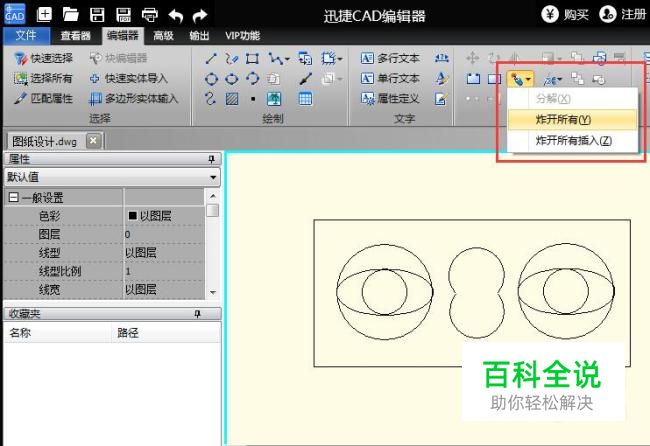650x446 pixels.
Task: Toggle the pin on the 属性 panel
Action: pyautogui.click(x=212, y=159)
